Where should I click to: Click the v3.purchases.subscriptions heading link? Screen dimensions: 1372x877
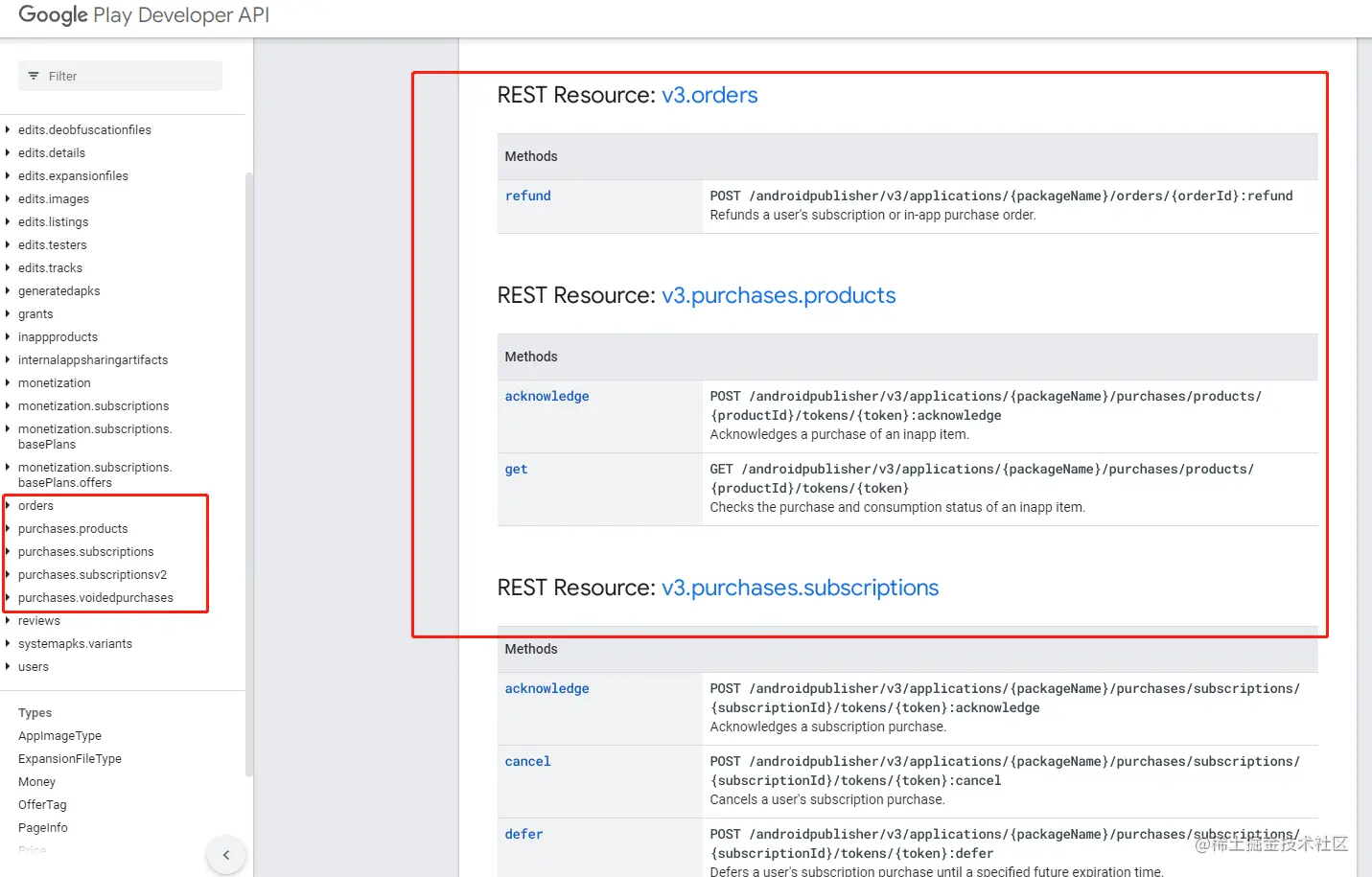click(801, 588)
